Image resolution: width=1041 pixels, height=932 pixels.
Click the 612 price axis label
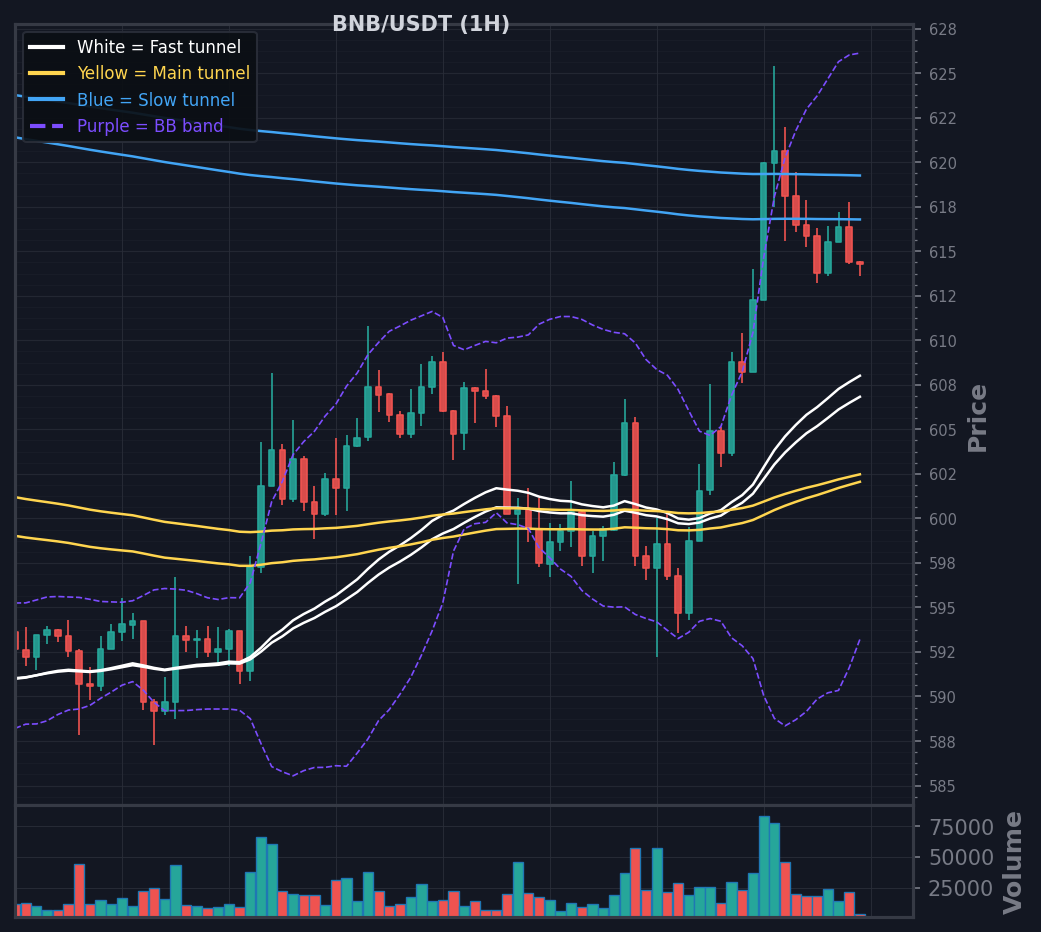[943, 297]
